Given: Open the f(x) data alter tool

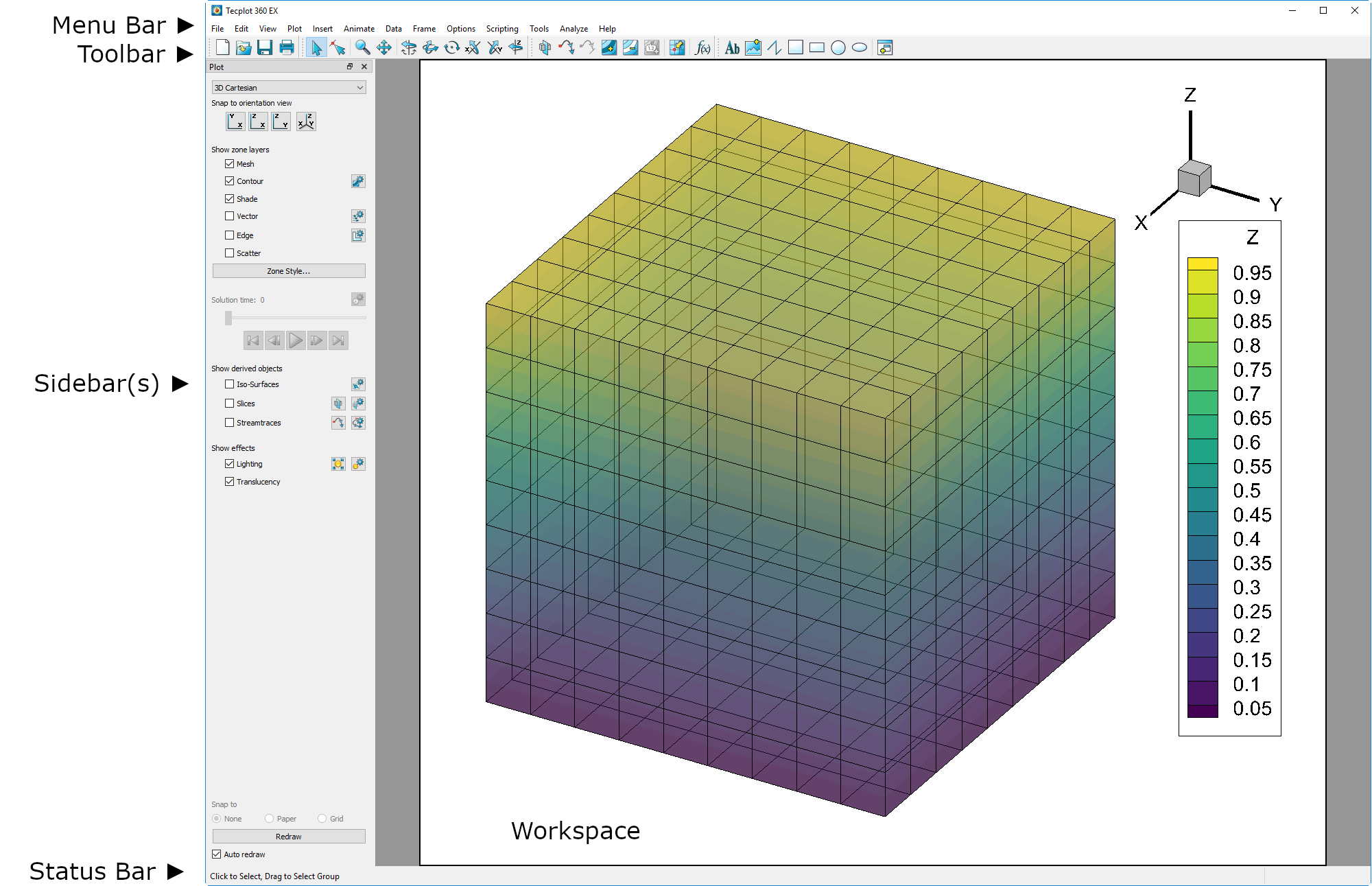Looking at the screenshot, I should pos(702,47).
